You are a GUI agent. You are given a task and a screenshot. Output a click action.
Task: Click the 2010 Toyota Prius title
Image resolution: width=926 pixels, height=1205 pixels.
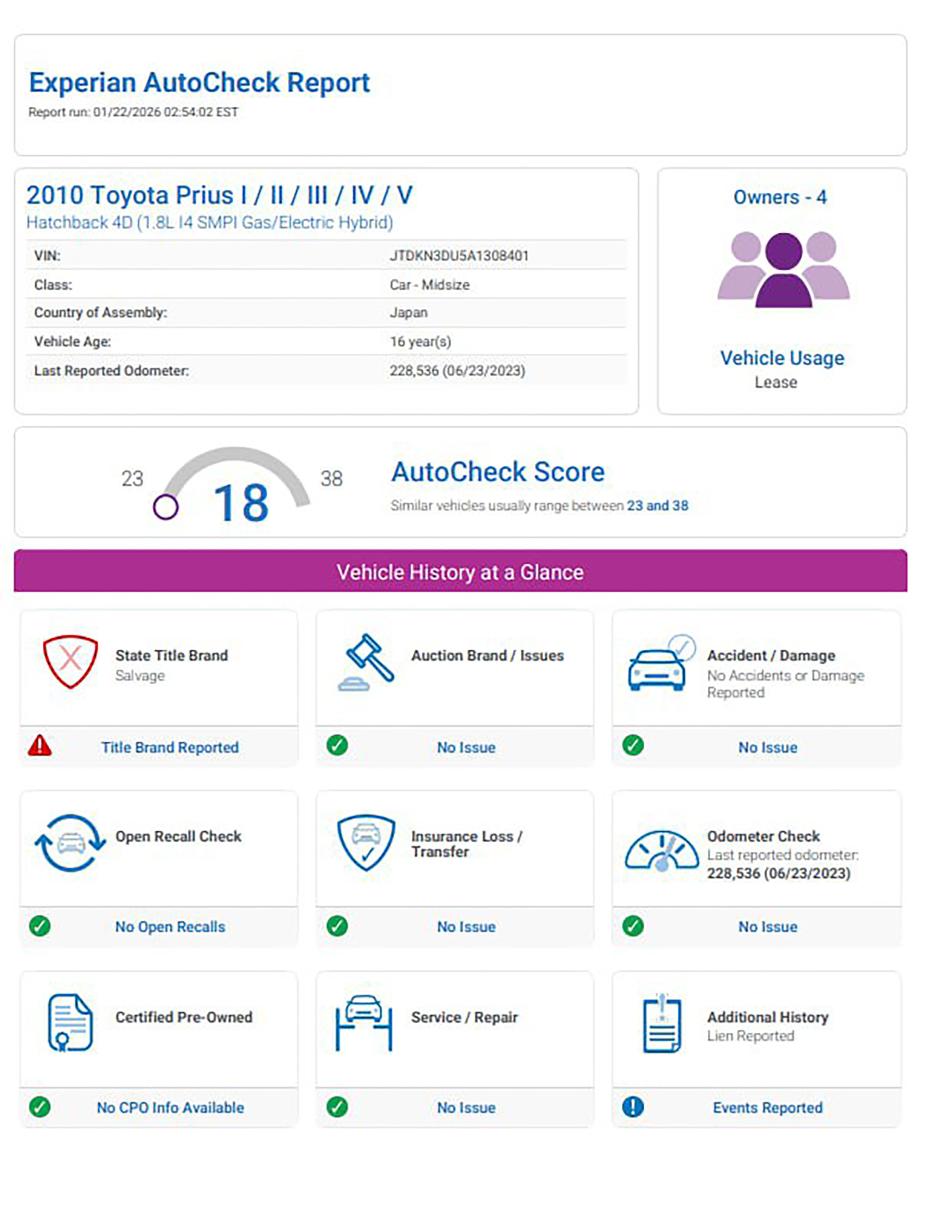pos(219,195)
